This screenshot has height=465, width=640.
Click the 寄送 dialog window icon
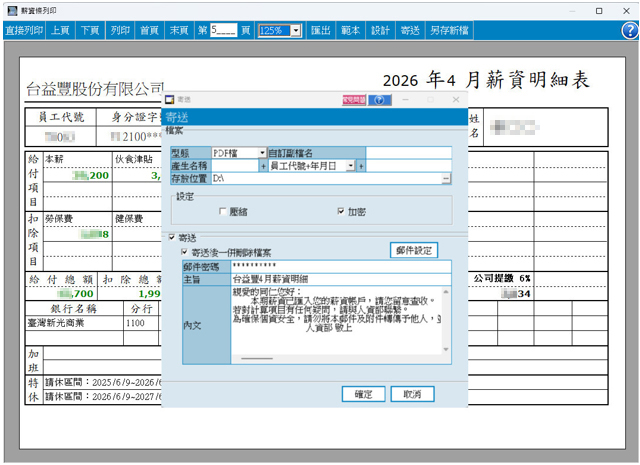[x=169, y=100]
